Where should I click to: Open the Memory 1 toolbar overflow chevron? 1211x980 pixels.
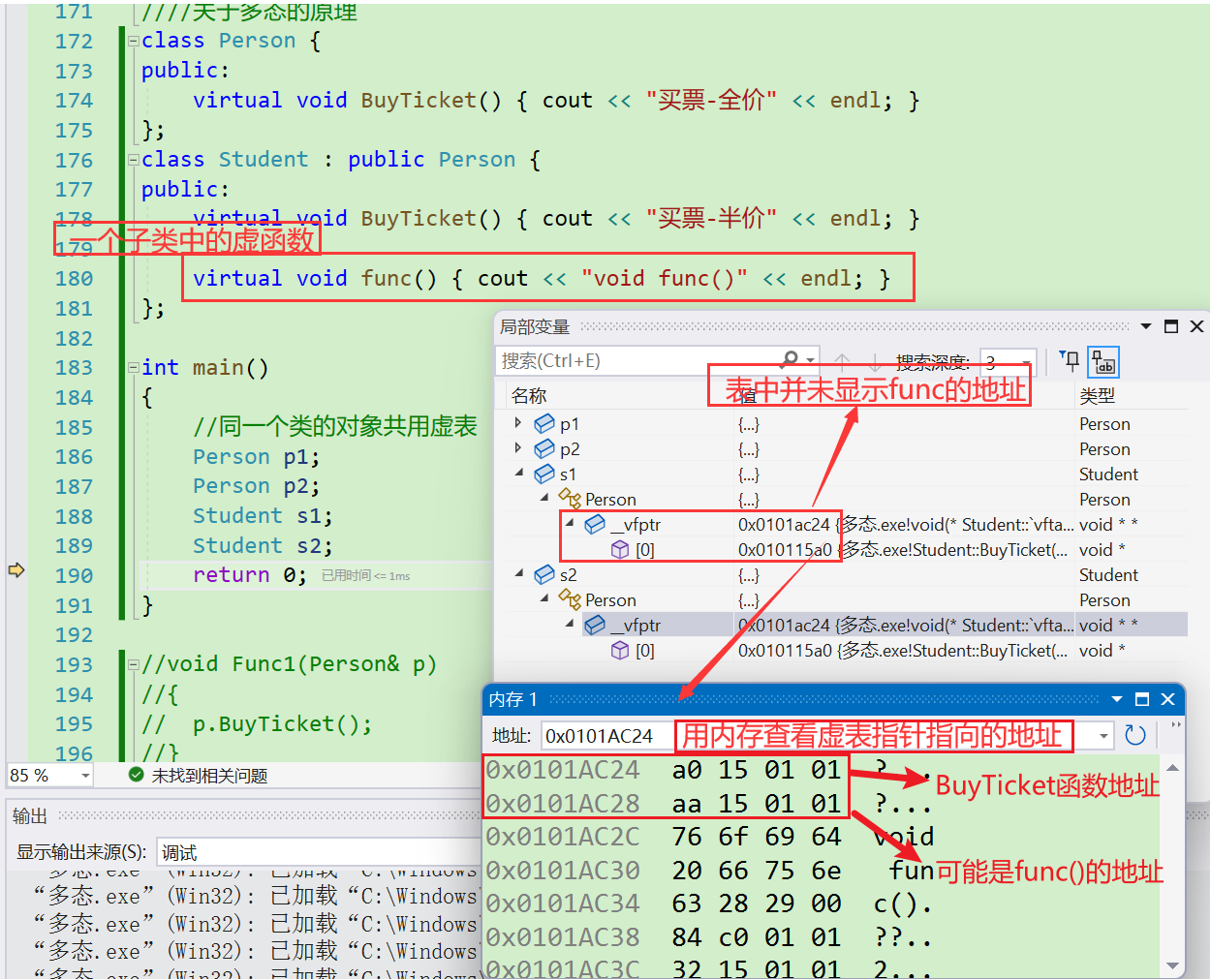(x=1176, y=724)
